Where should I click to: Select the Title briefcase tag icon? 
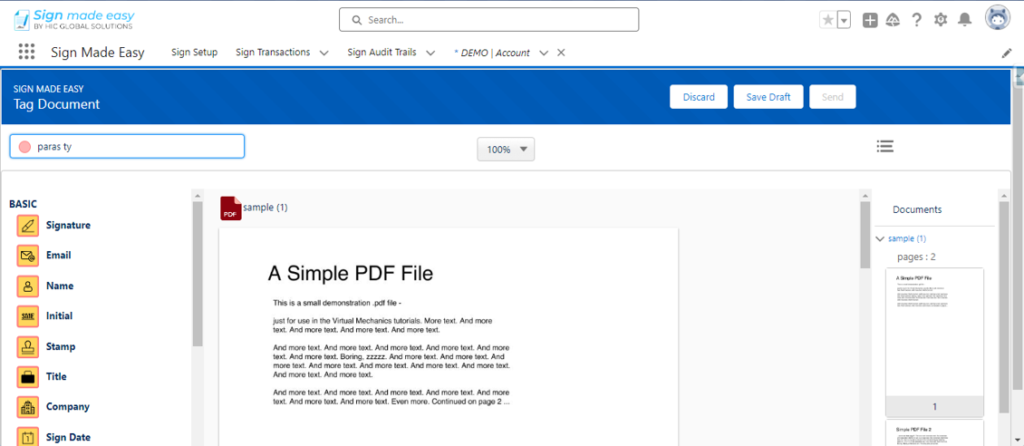pyautogui.click(x=27, y=377)
